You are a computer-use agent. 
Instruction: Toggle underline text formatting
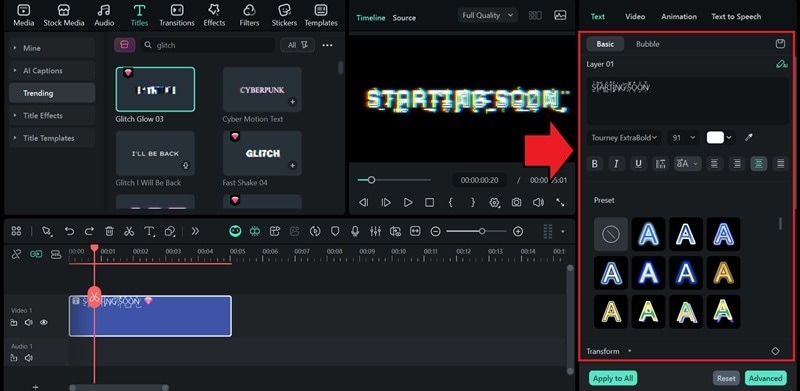click(x=638, y=164)
